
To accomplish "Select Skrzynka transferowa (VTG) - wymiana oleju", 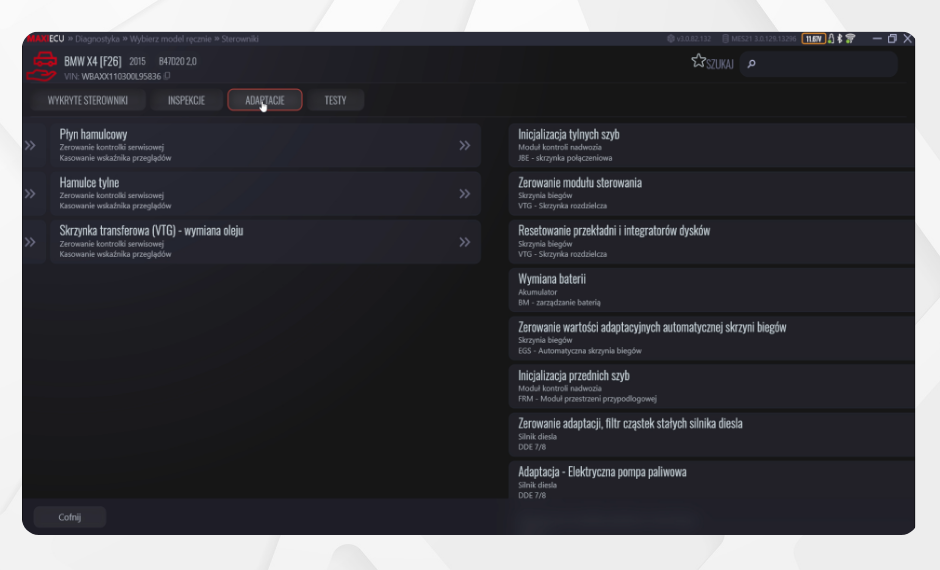I will 266,242.
